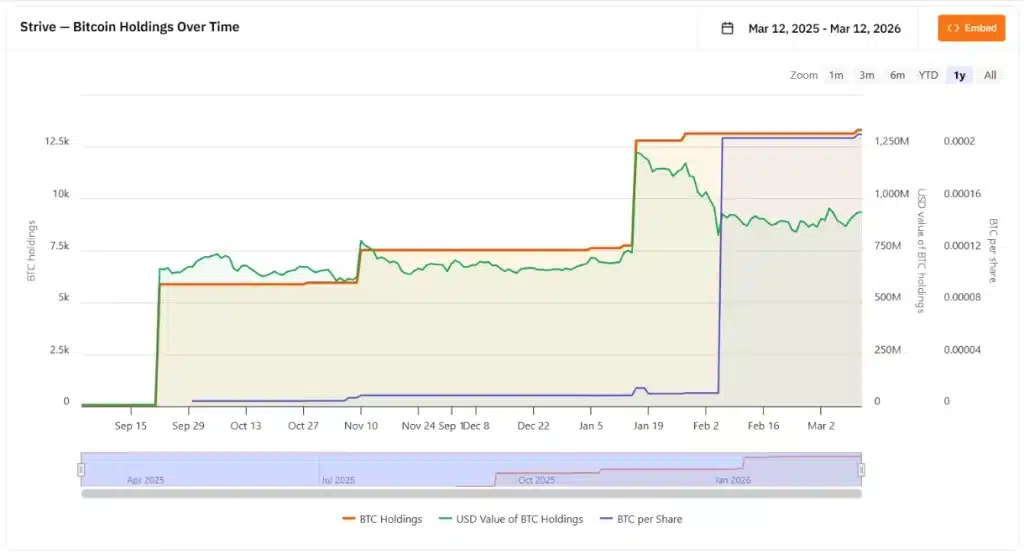This screenshot has width=1024, height=554.
Task: Select the YTD zoom range
Action: click(928, 75)
